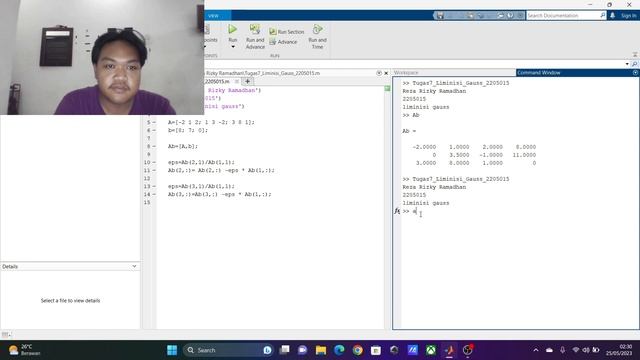This screenshot has height=360, width=640.
Task: Click the folder search icon beside path bar
Action: point(634,64)
